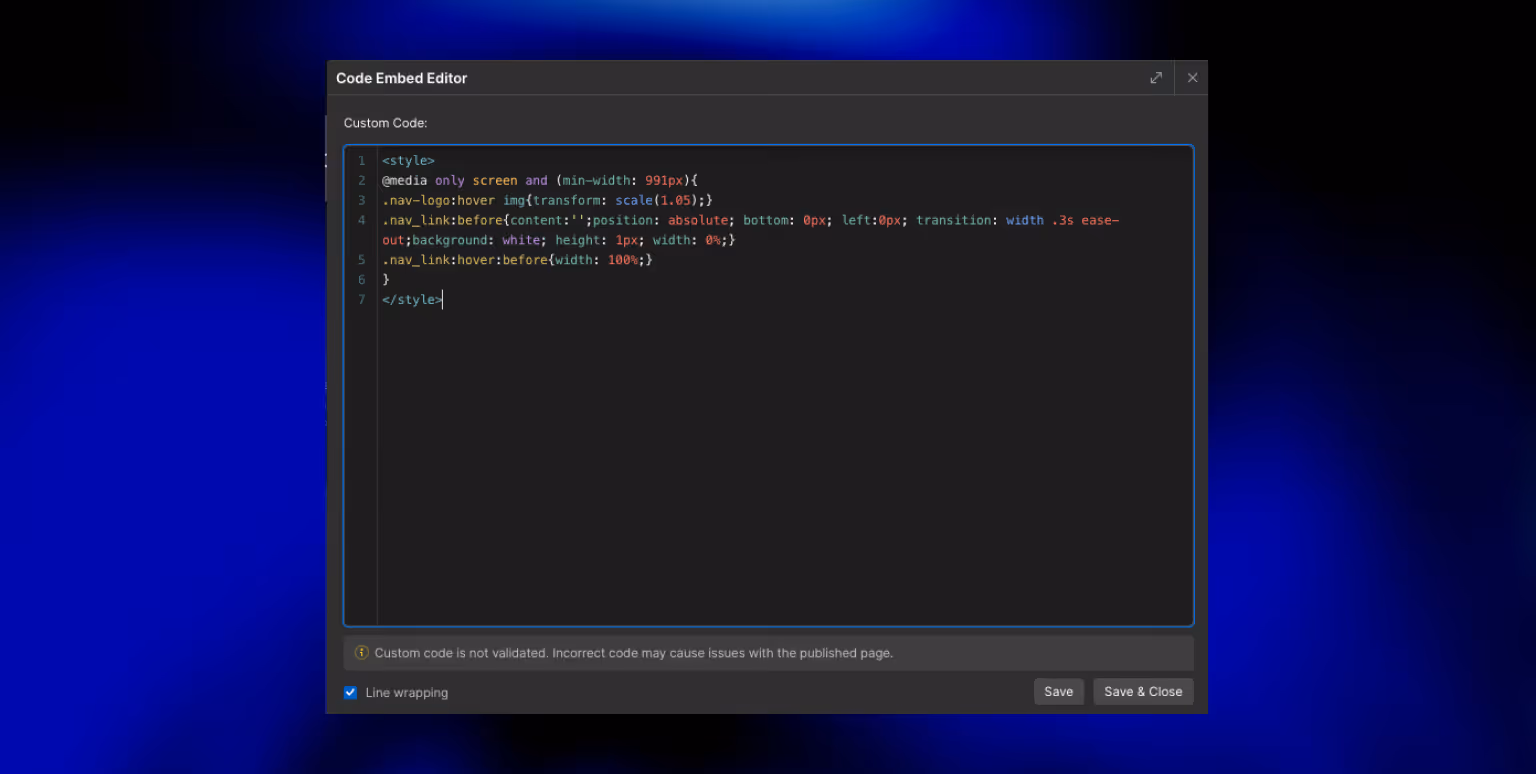
Task: Click the Code Embed Editor title text
Action: (x=401, y=77)
